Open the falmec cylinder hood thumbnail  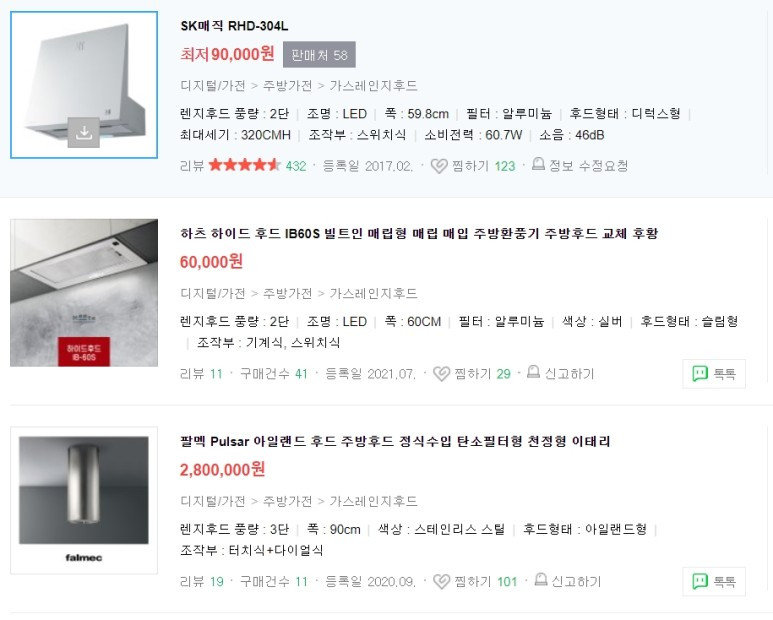(x=84, y=500)
